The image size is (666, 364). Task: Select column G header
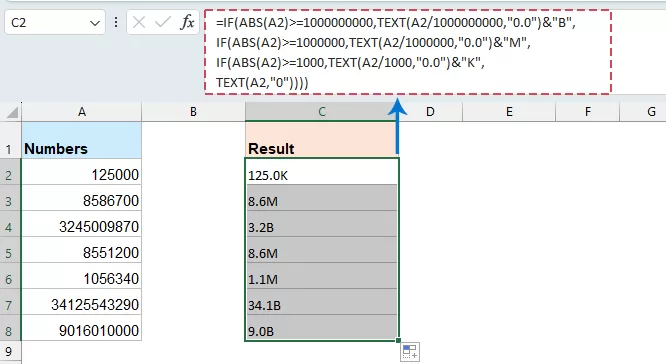pyautogui.click(x=643, y=112)
